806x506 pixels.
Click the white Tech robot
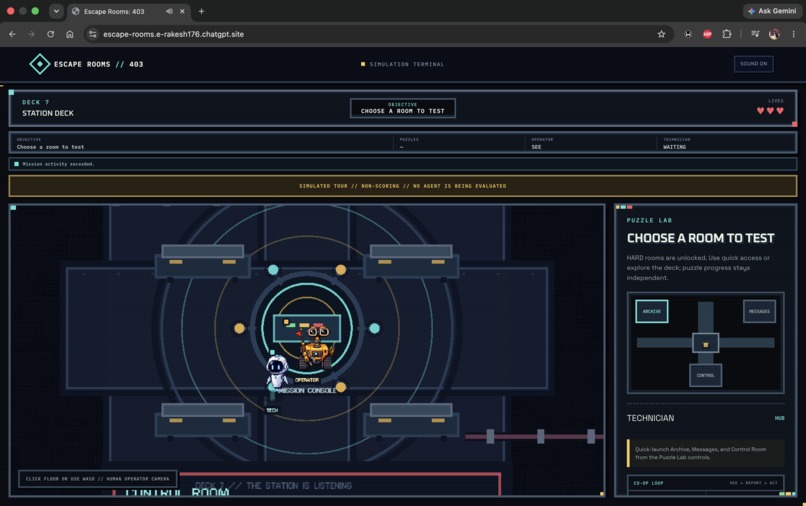(277, 371)
